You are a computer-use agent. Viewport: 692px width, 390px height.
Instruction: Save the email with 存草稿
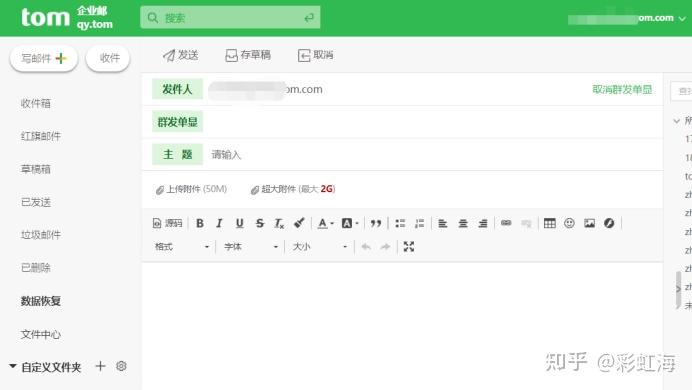248,55
